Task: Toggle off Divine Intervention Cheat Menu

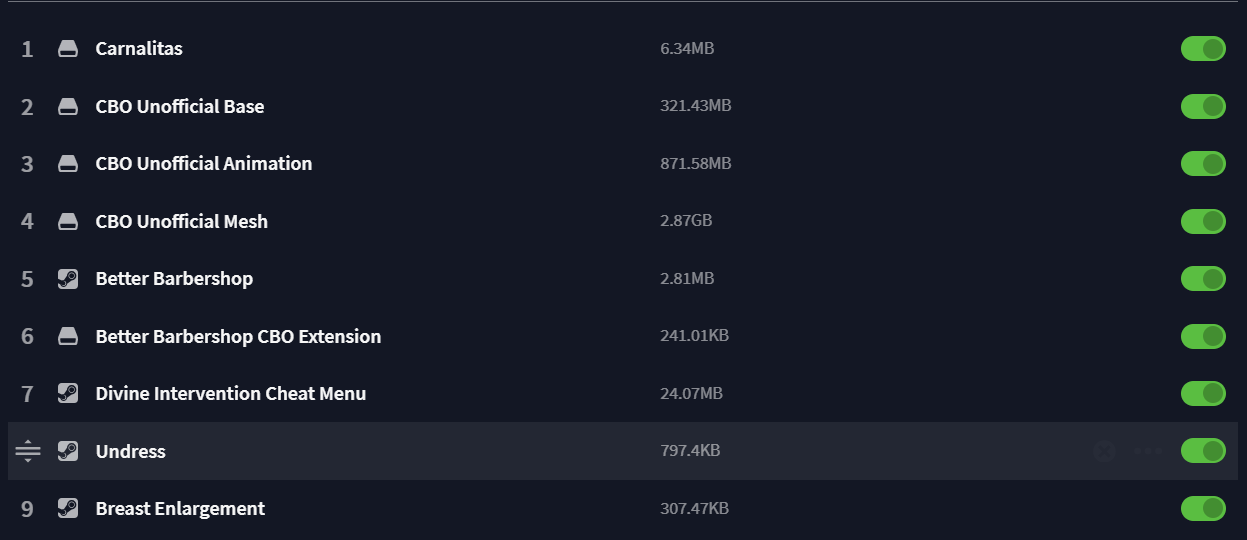Action: (1203, 394)
